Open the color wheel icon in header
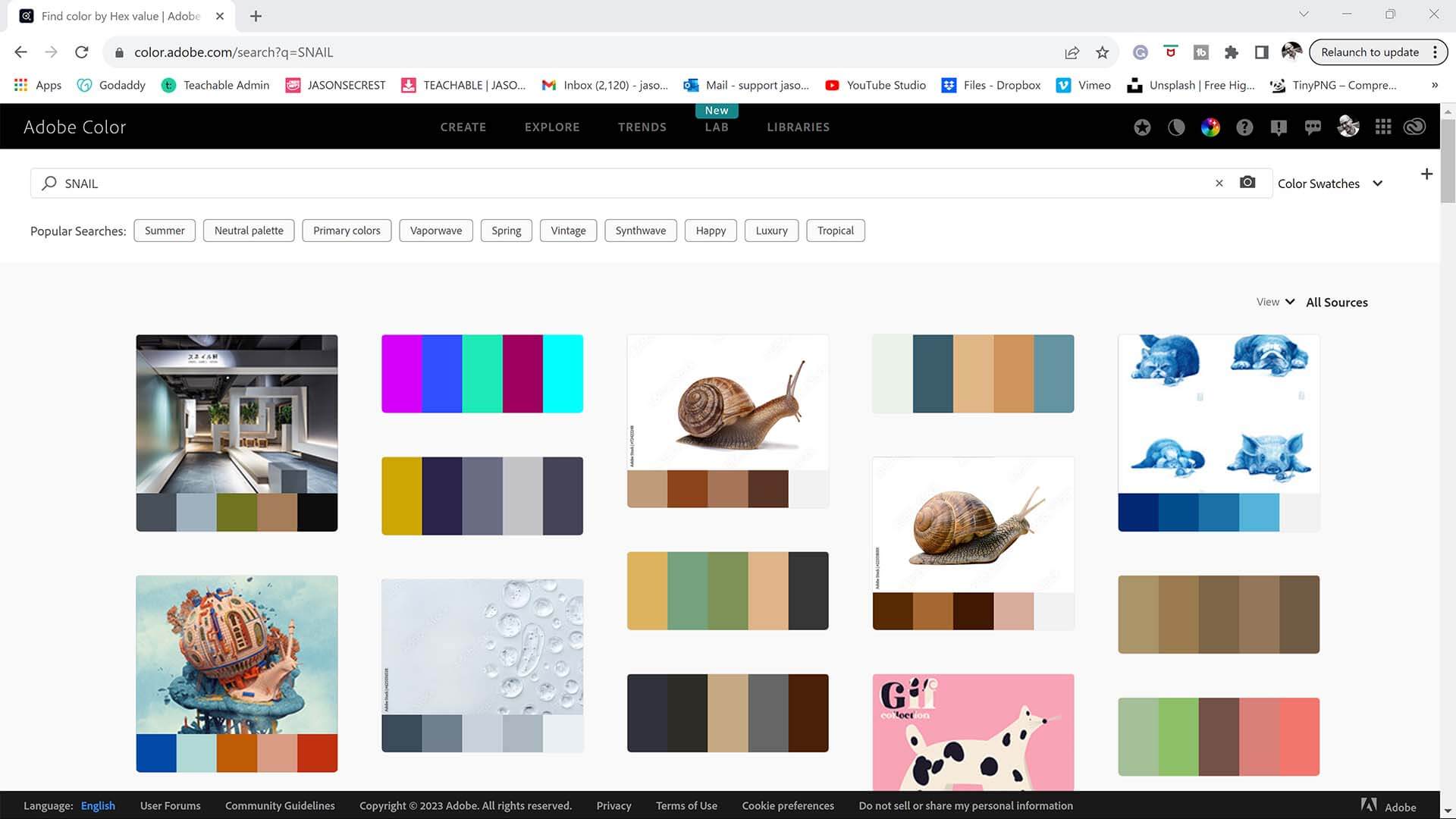Image resolution: width=1456 pixels, height=819 pixels. (1210, 127)
